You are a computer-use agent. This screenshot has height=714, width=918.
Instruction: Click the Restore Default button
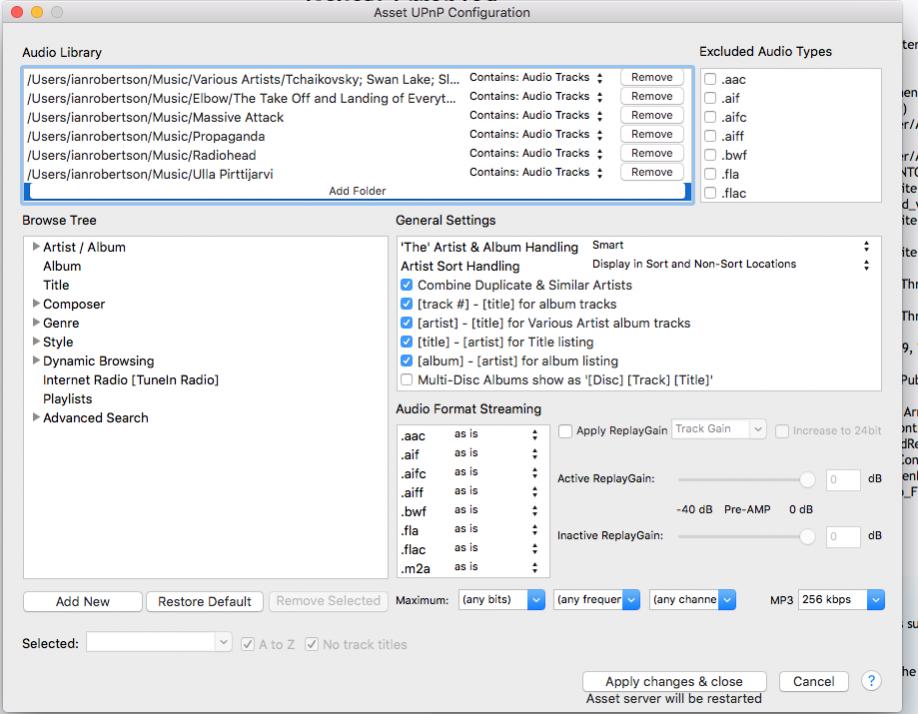(x=205, y=601)
